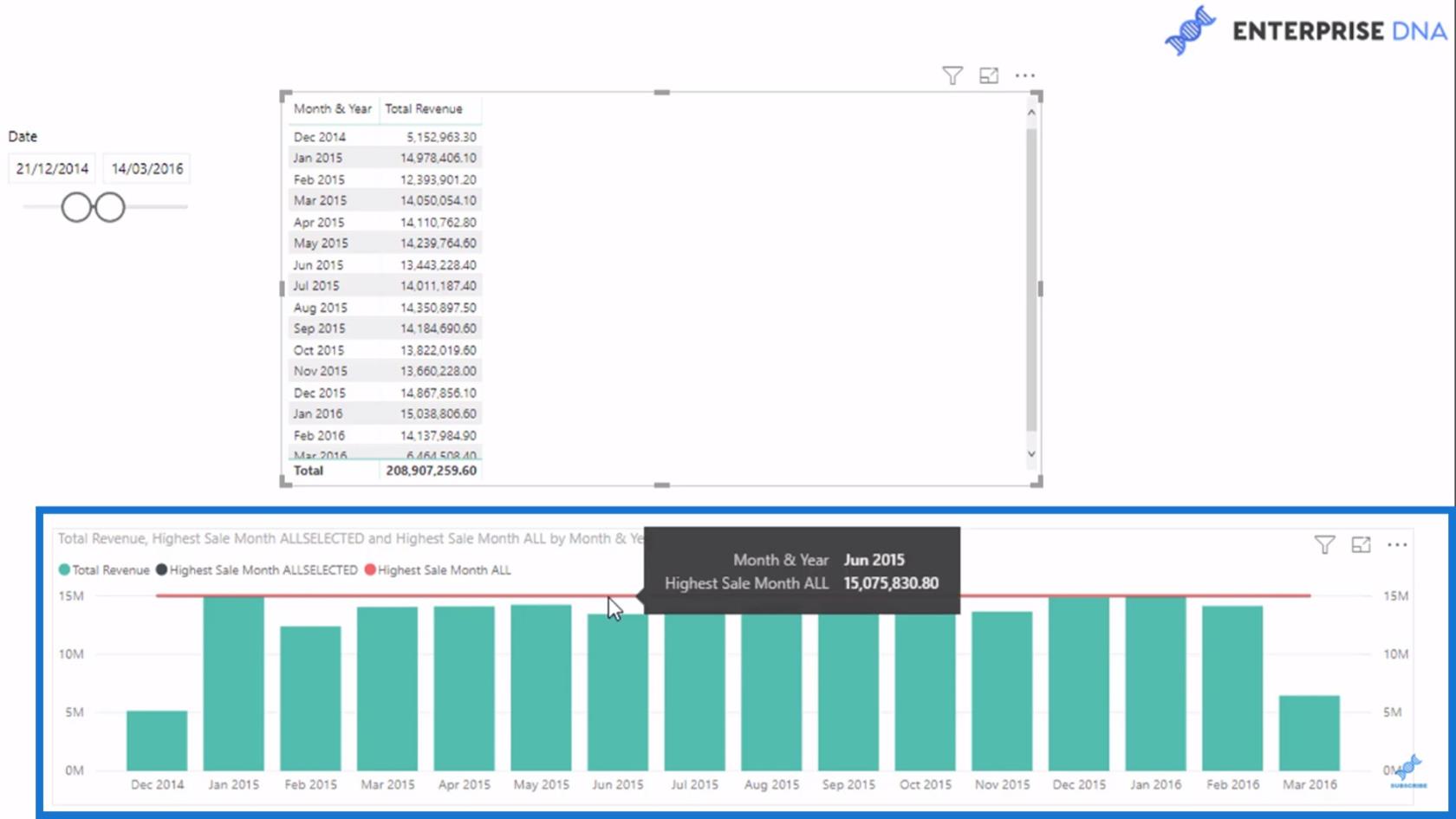The width and height of the screenshot is (1456, 819).
Task: Click the Apr 2015 bar in the chart
Action: coord(465,689)
